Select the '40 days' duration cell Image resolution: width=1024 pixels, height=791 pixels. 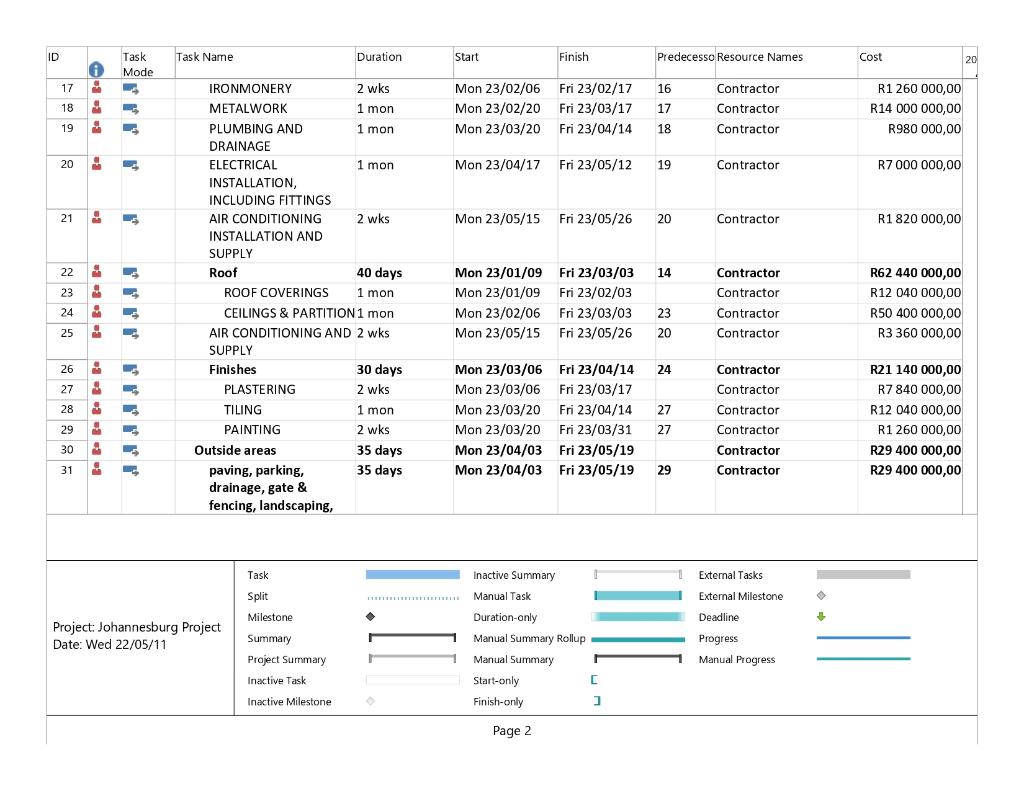pos(379,272)
